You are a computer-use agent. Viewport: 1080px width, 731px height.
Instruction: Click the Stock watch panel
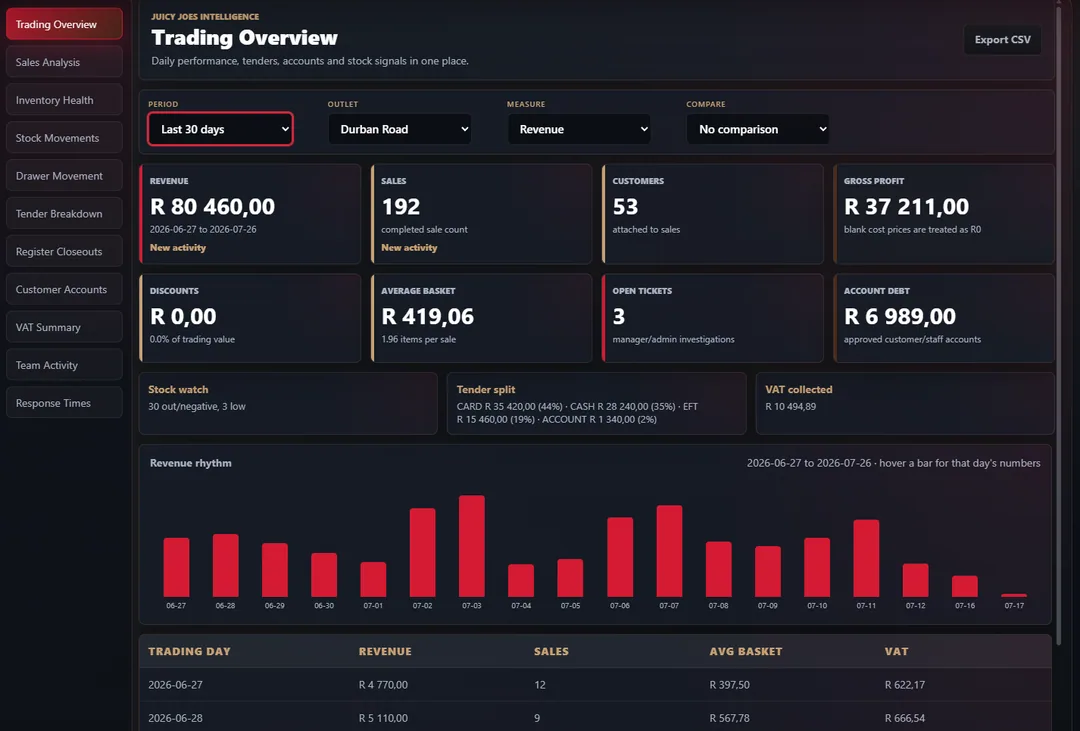click(288, 403)
